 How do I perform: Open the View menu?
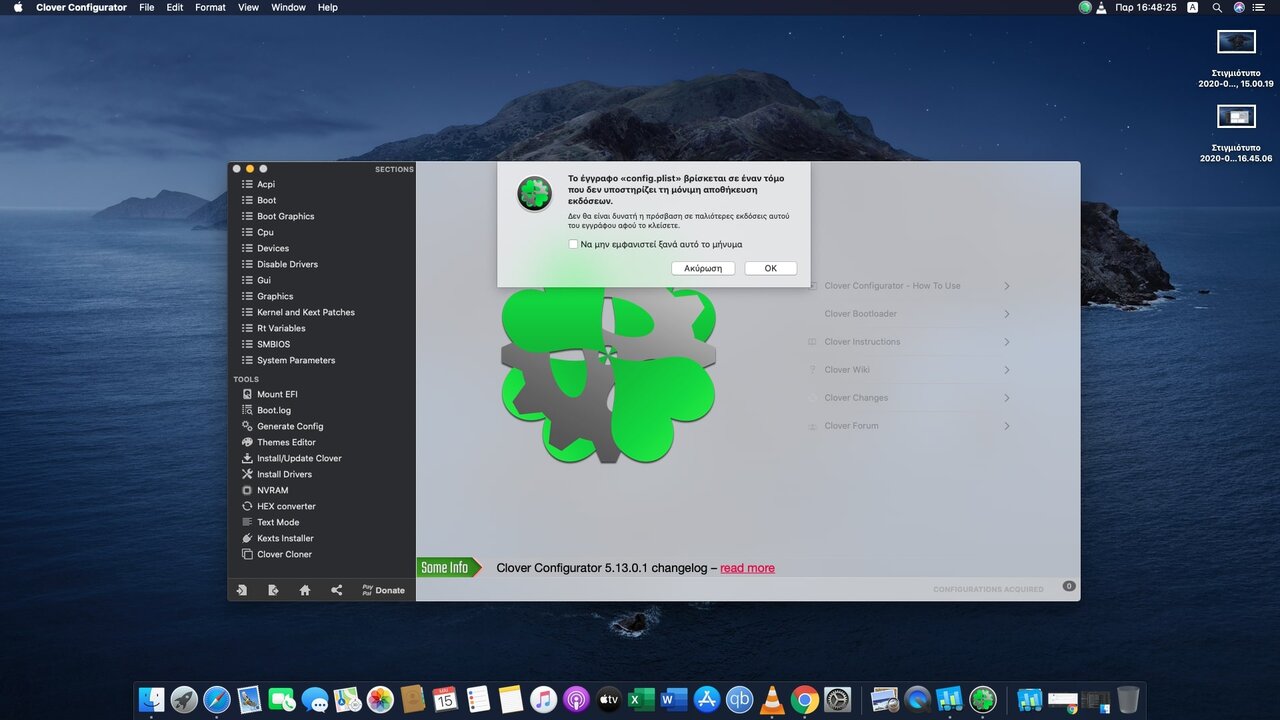249,7
